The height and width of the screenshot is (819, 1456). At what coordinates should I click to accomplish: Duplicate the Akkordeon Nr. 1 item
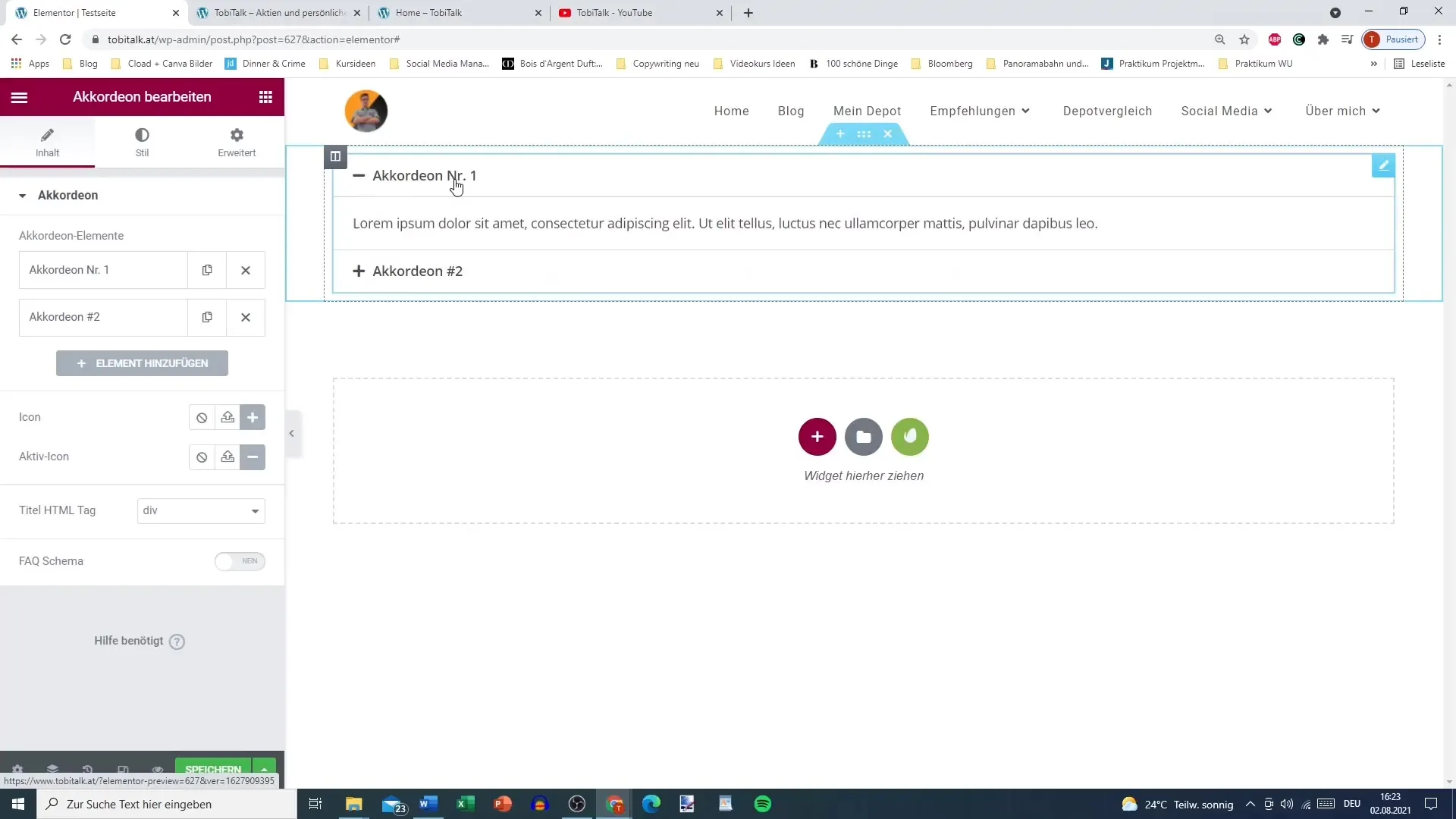point(207,270)
